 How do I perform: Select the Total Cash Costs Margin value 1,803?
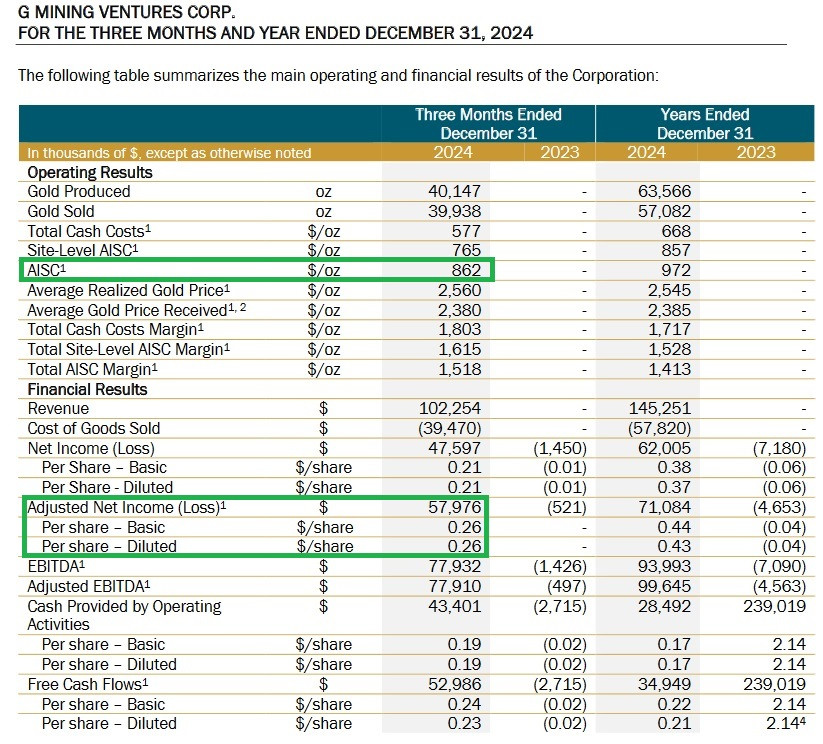point(460,330)
